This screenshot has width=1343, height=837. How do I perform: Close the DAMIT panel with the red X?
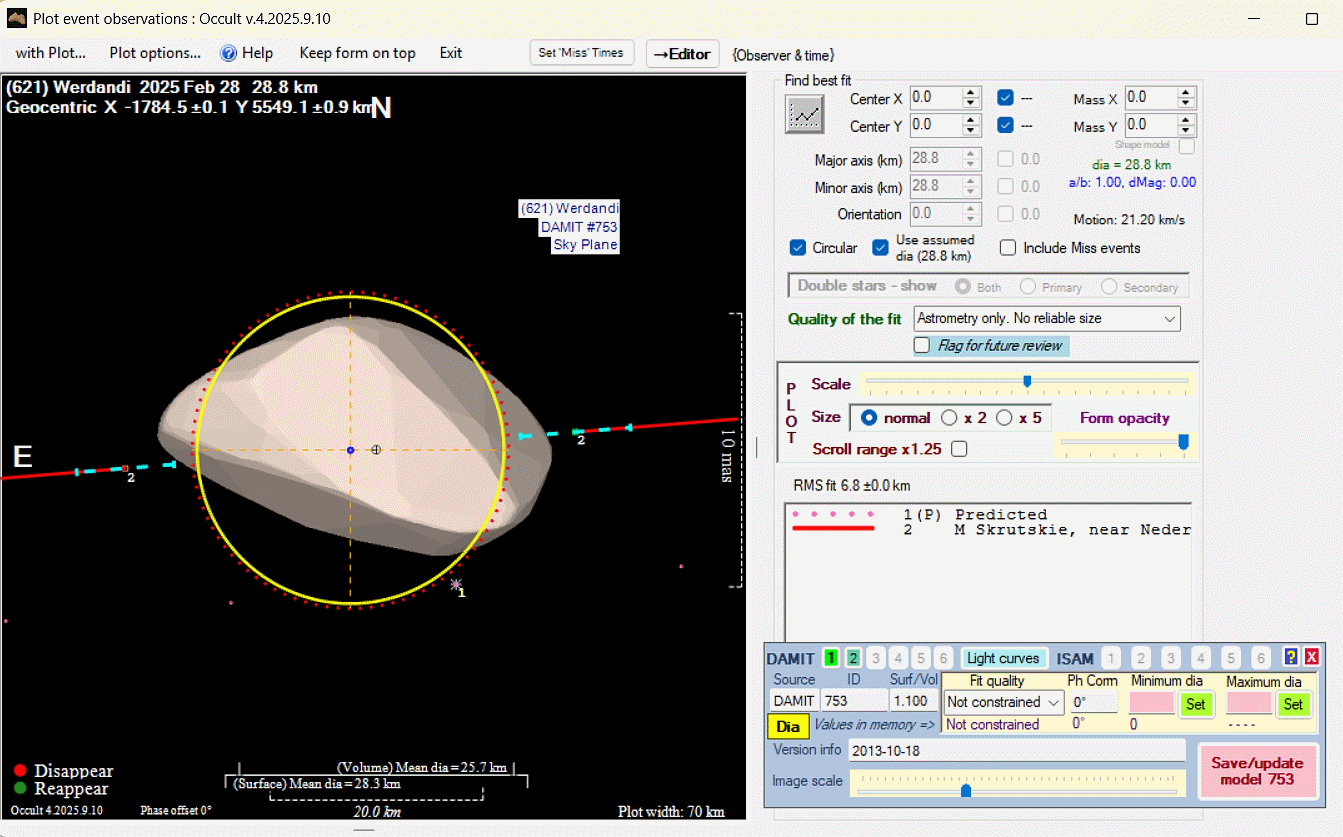point(1312,657)
